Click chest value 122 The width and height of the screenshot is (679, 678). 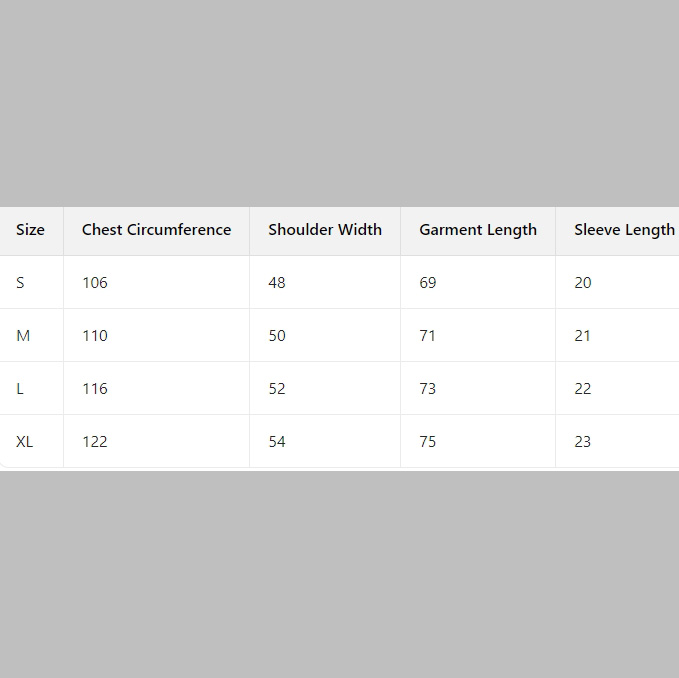[x=95, y=442]
